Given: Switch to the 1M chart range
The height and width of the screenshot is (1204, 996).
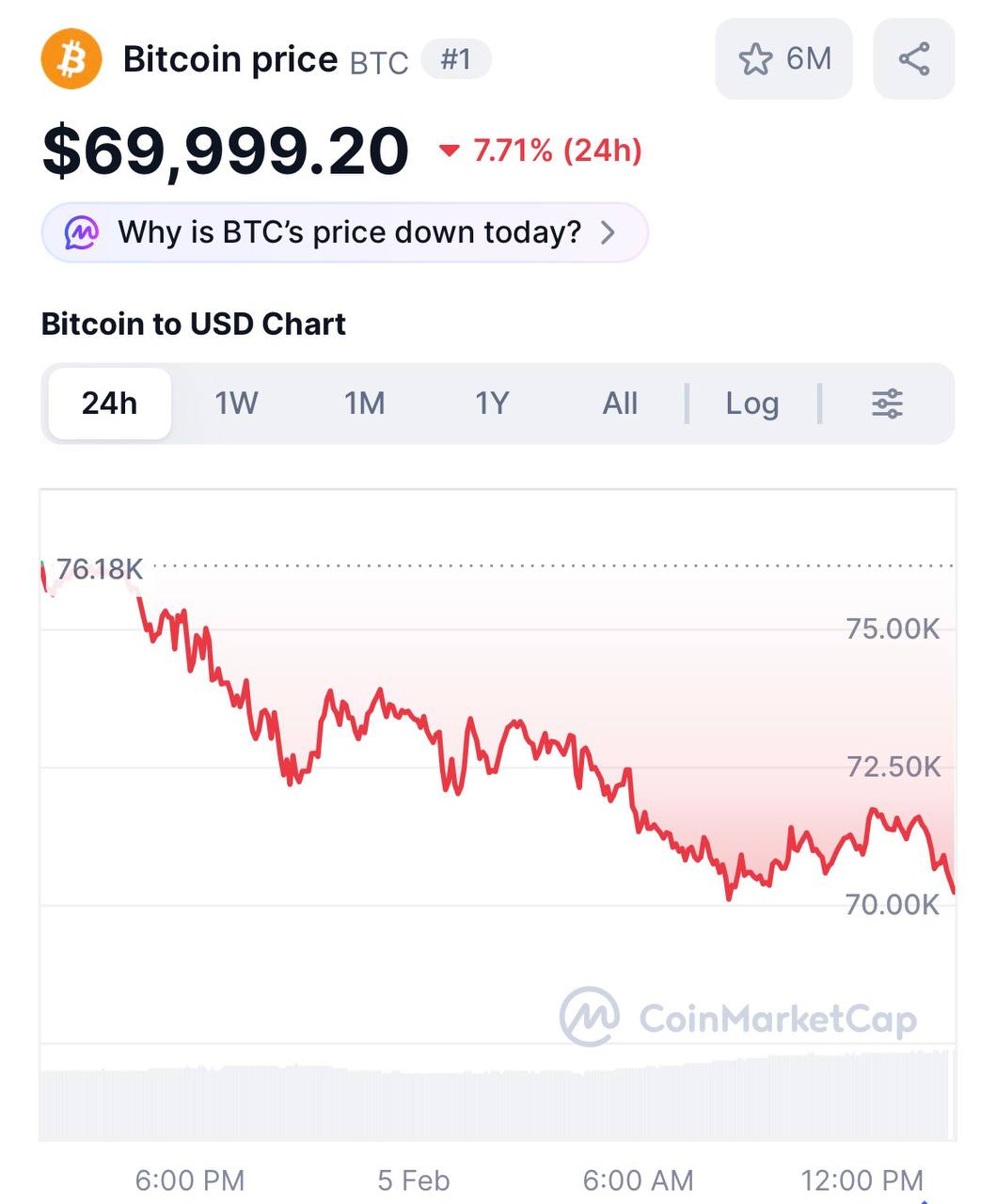Looking at the screenshot, I should pos(364,404).
